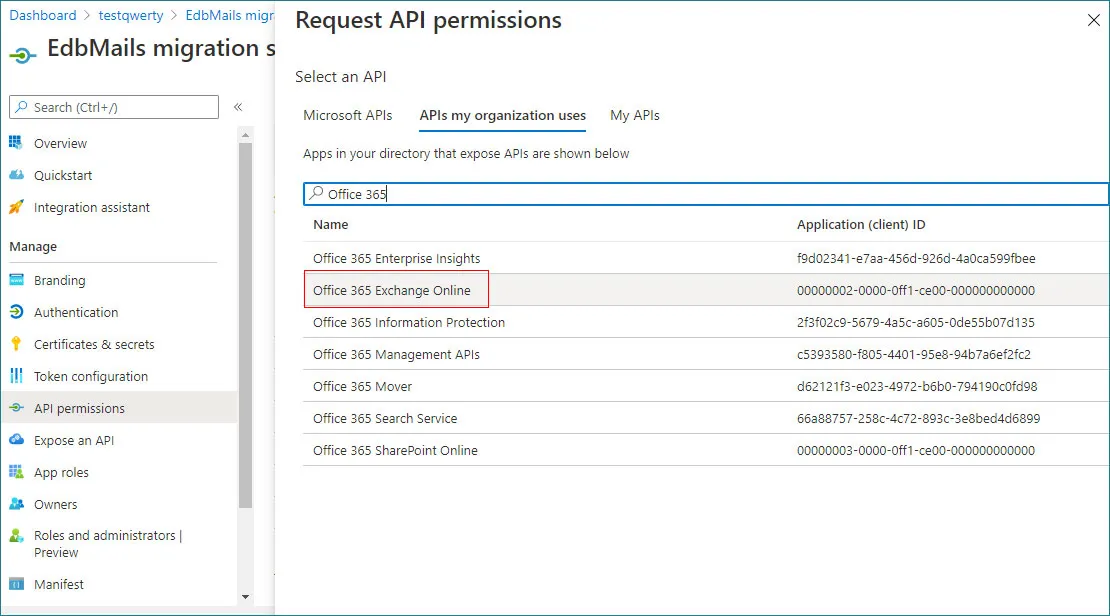The width and height of the screenshot is (1110, 616).
Task: Open the My APIs tab
Action: [635, 115]
